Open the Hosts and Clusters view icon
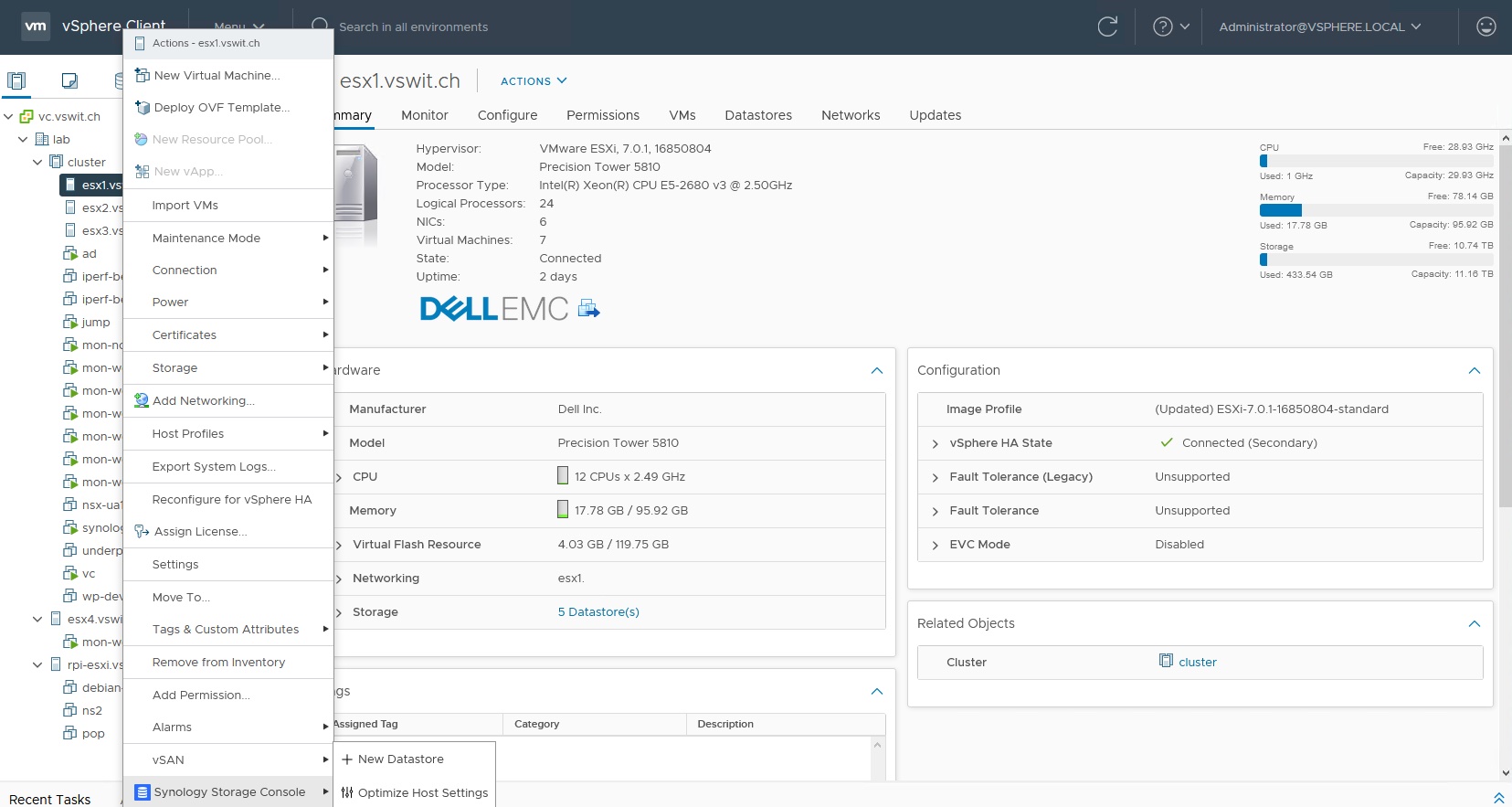The width and height of the screenshot is (1512, 807). coord(16,80)
